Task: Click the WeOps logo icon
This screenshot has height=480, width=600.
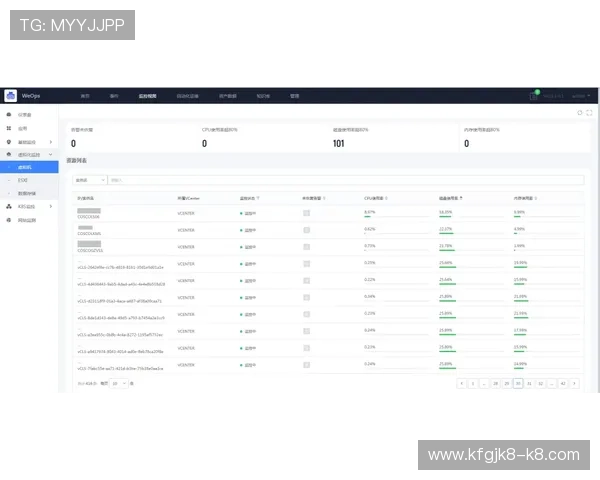Action: pos(11,96)
